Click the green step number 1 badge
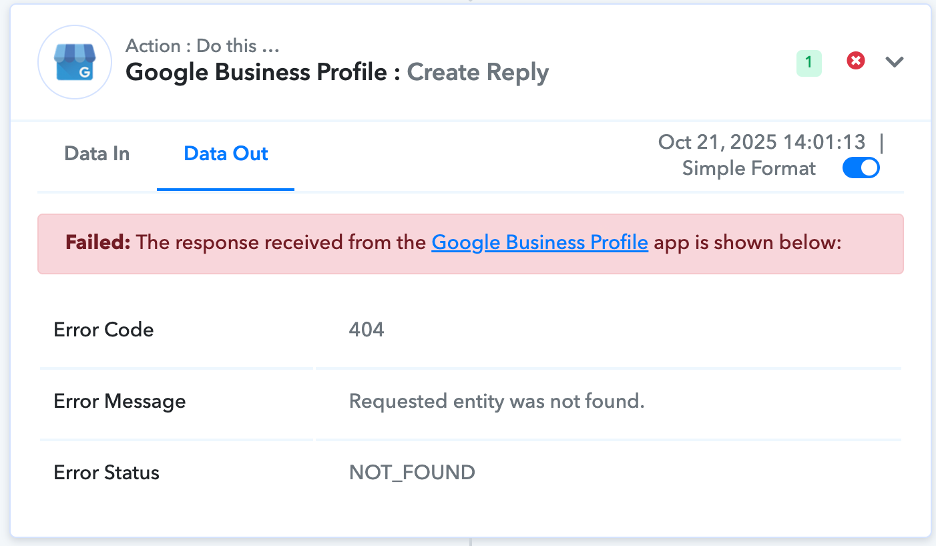936x546 pixels. point(808,63)
